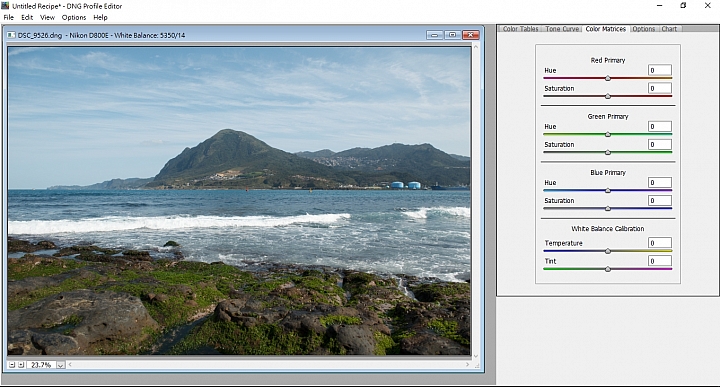Click the White Balance Temperature slider handle
720x387 pixels.
click(608, 251)
